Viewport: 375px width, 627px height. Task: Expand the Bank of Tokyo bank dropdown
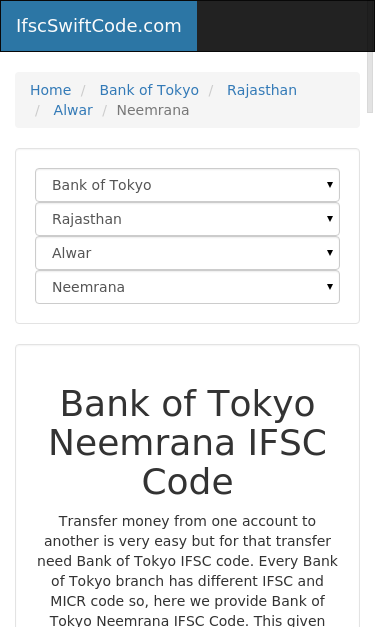188,185
